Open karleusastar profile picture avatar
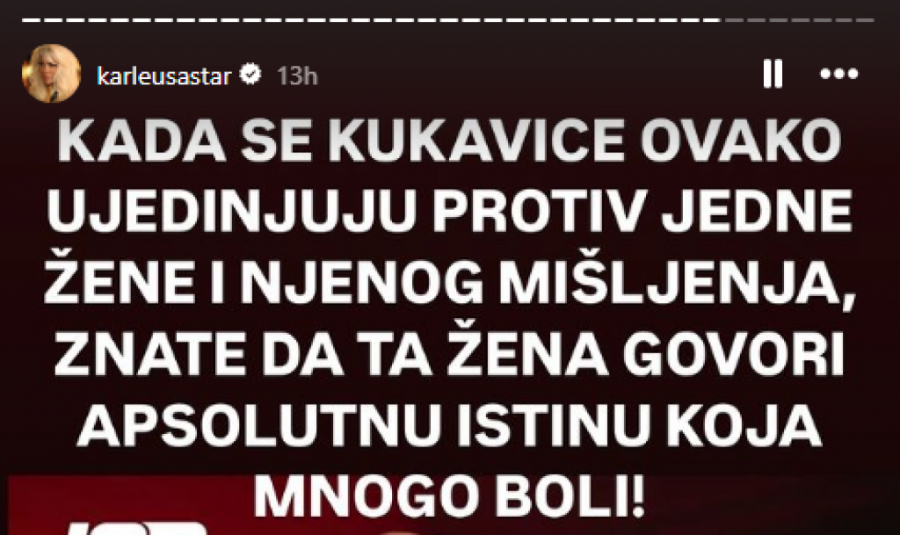The height and width of the screenshot is (535, 900). click(51, 73)
